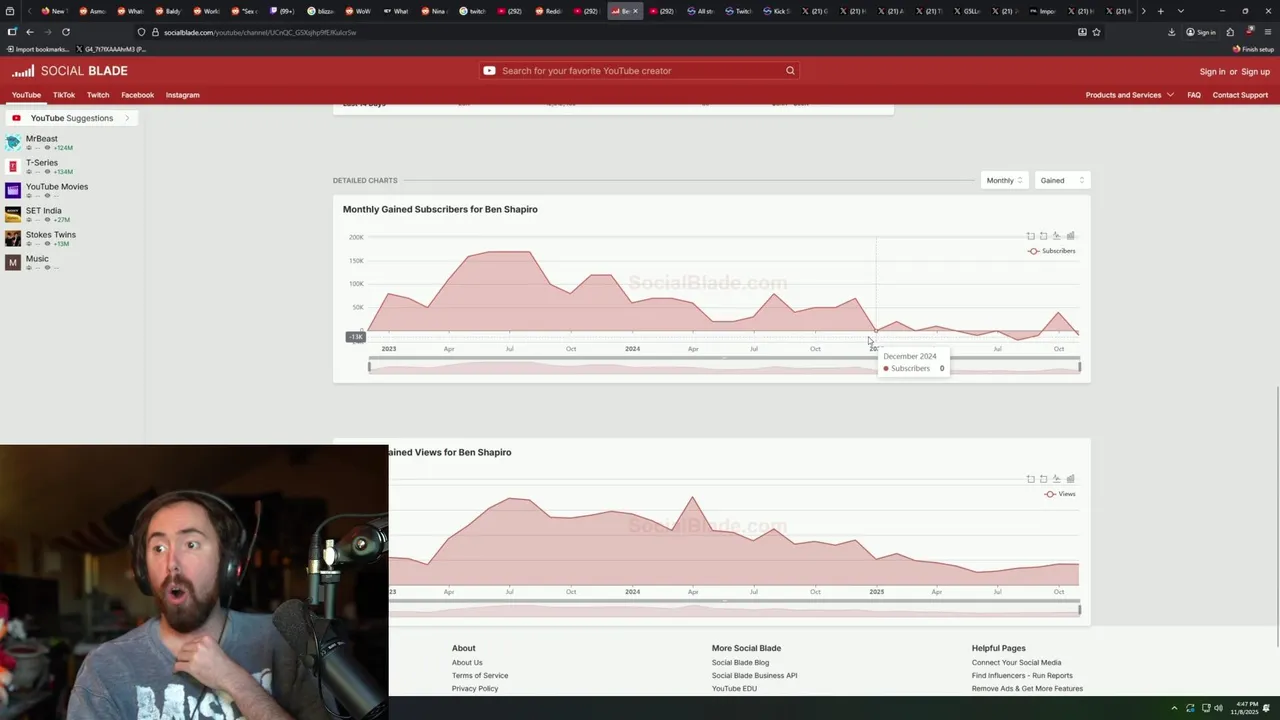Image resolution: width=1280 pixels, height=720 pixels.
Task: Open the browser extensions icon
Action: click(1230, 32)
